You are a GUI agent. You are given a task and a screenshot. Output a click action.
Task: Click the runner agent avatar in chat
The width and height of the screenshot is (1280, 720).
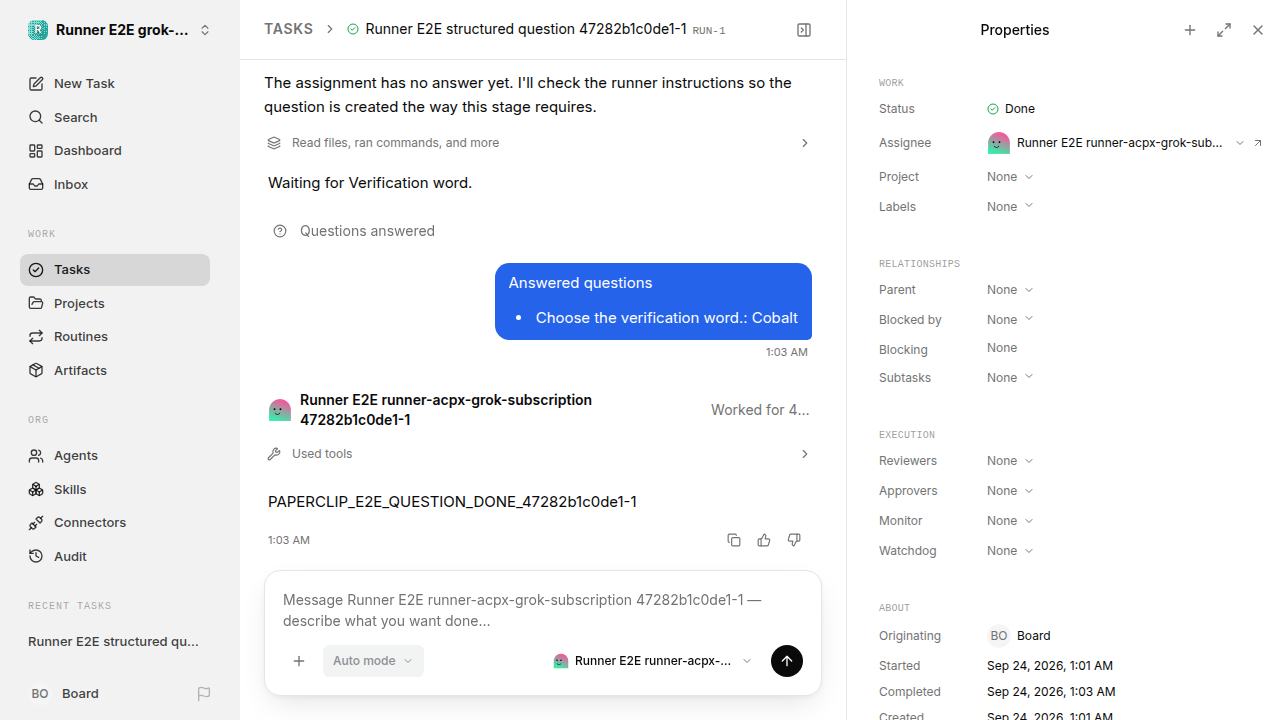[280, 410]
